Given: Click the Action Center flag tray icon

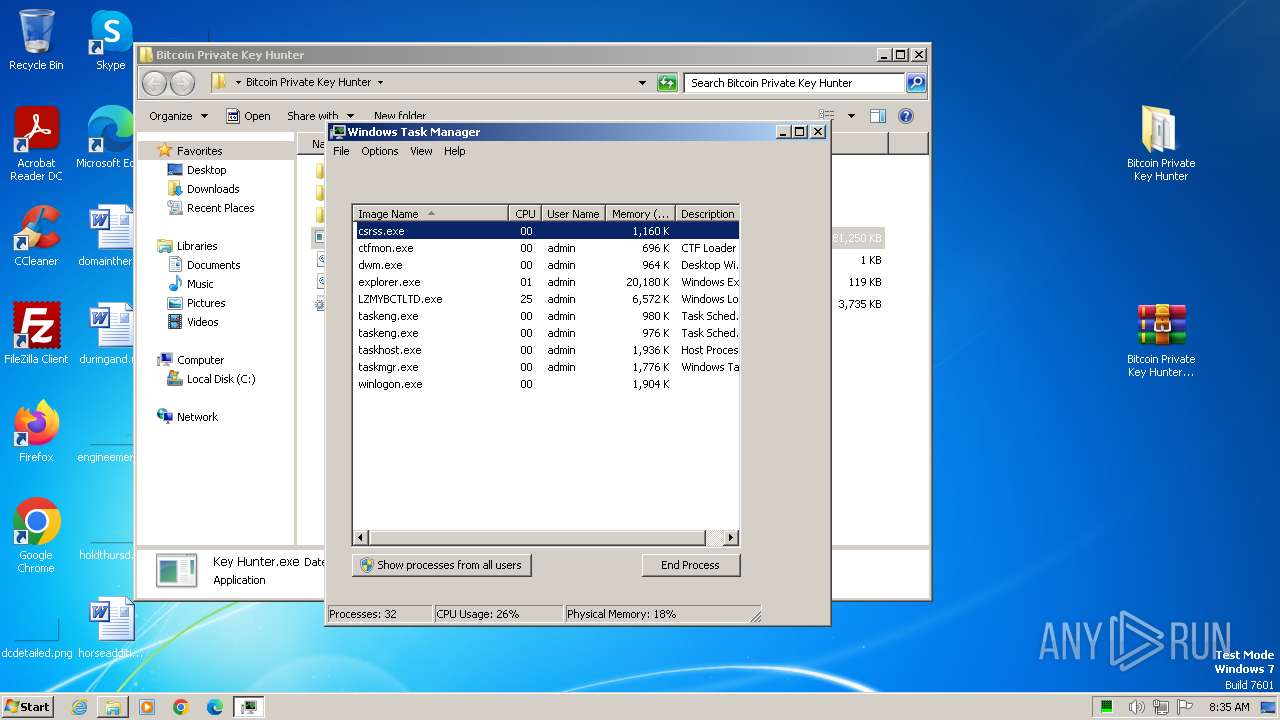Looking at the screenshot, I should pos(1185,707).
